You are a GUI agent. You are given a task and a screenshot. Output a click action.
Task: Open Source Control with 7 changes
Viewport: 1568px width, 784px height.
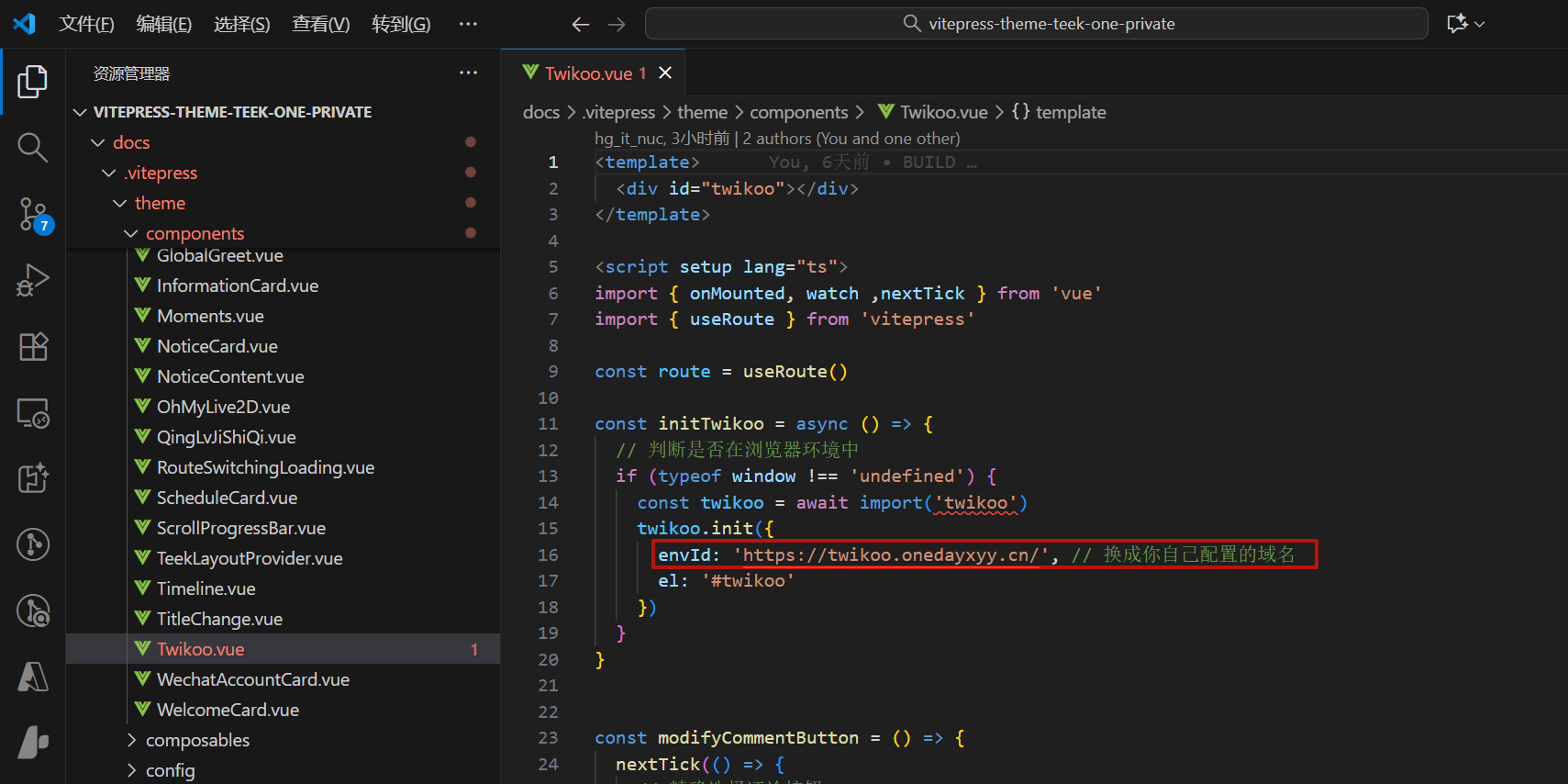(33, 215)
